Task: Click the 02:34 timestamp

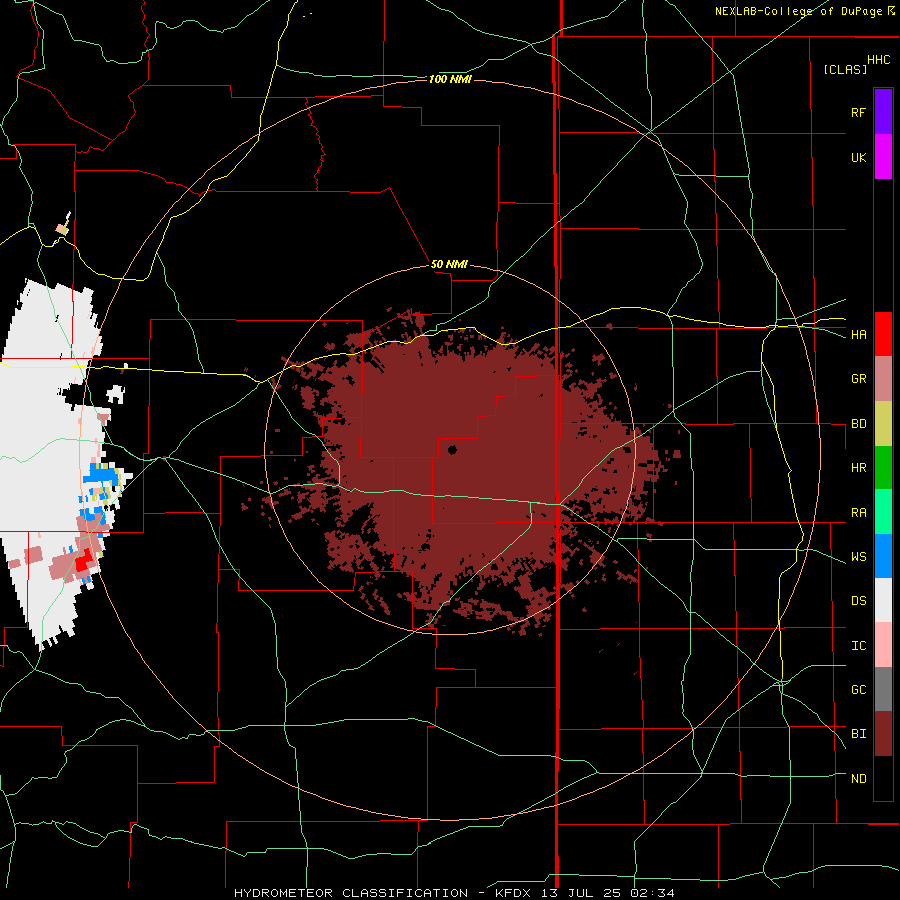Action: point(651,893)
